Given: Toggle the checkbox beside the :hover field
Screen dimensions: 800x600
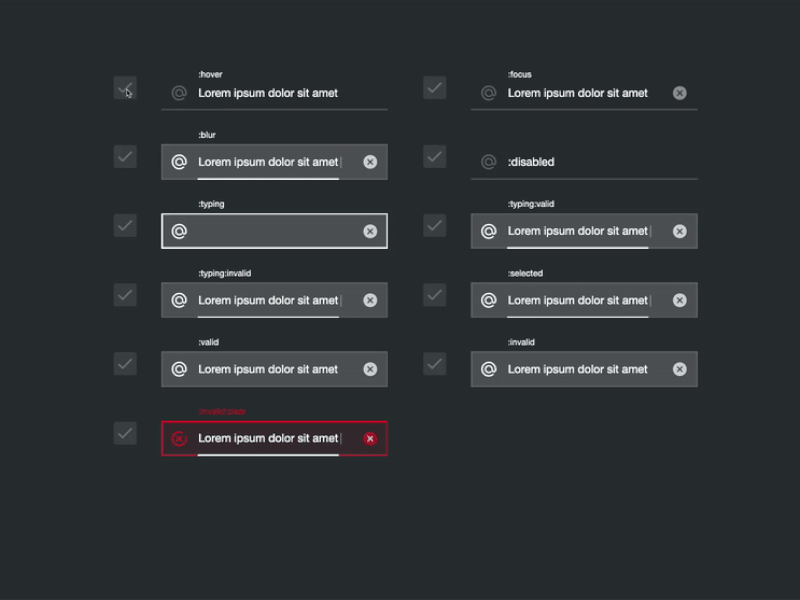Looking at the screenshot, I should (x=125, y=88).
